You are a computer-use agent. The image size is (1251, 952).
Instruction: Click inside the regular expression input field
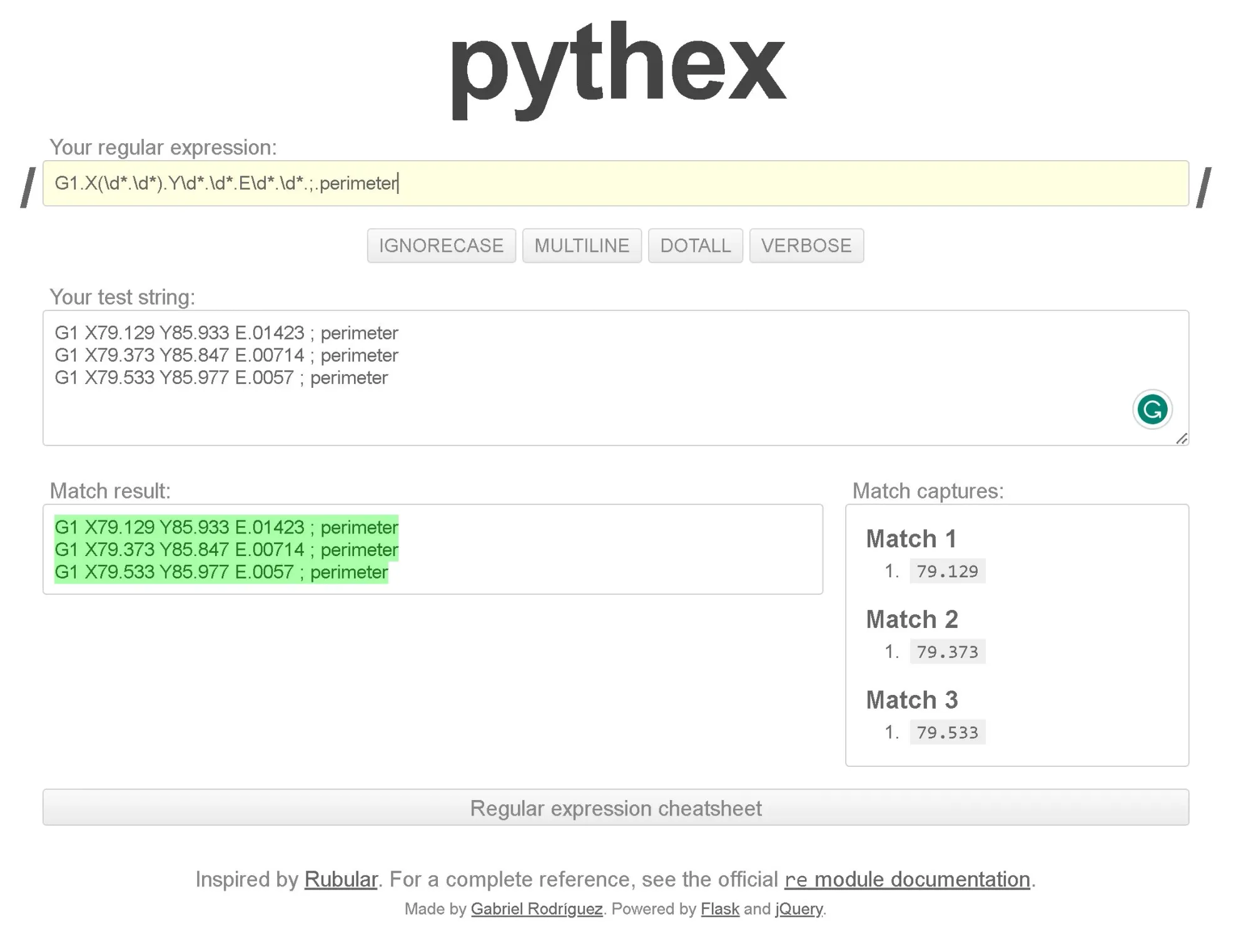coord(615,185)
